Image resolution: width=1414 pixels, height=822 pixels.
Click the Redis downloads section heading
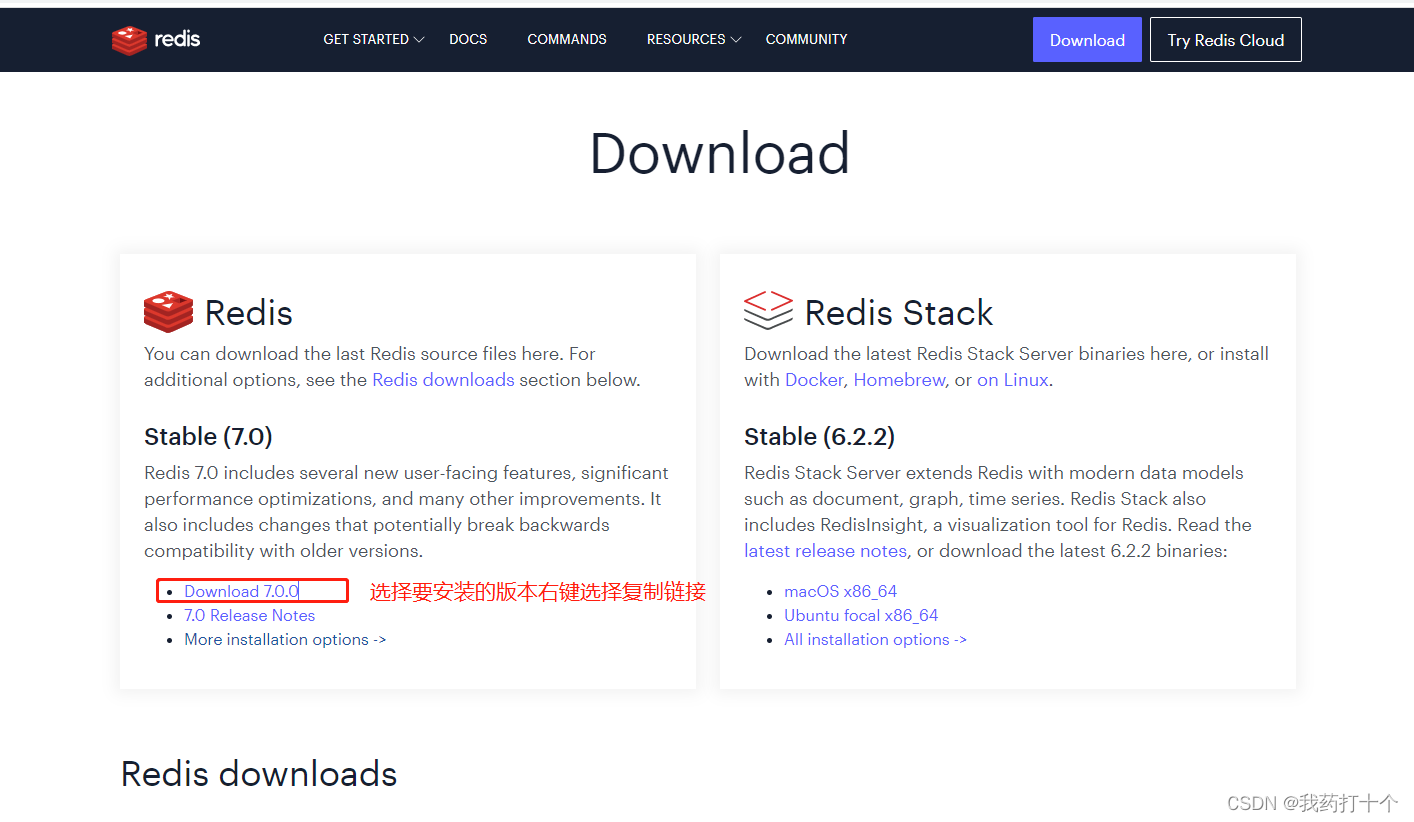[x=259, y=774]
